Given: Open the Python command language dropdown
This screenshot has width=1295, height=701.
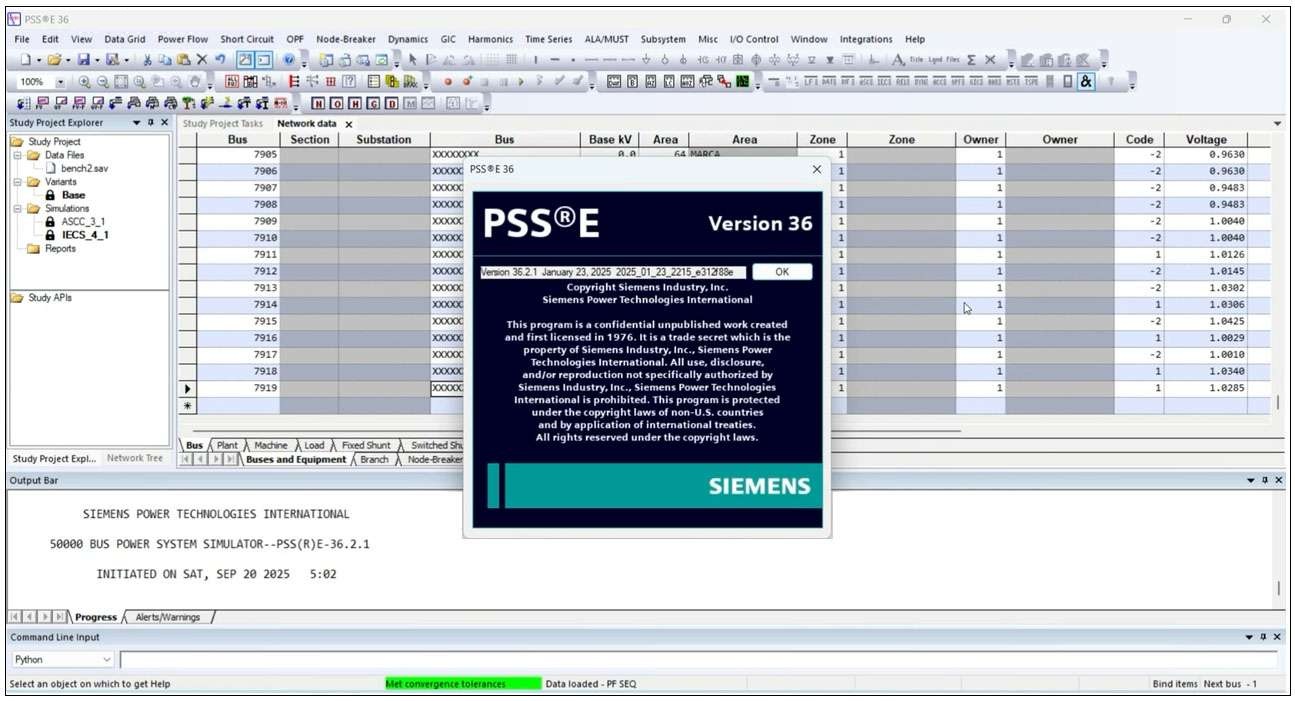Looking at the screenshot, I should click(107, 660).
